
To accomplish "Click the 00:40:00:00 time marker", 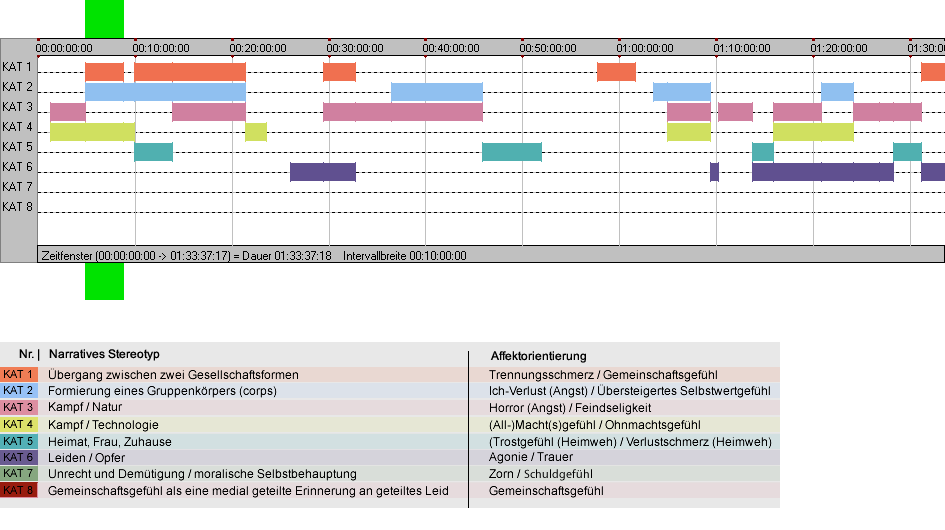I will tap(451, 48).
